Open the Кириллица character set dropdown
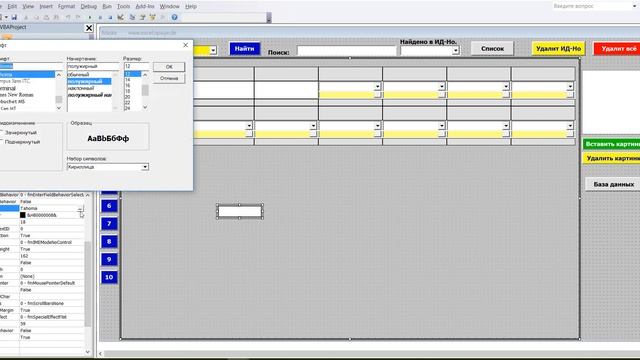Screen dimensions: 640x360 (145, 167)
